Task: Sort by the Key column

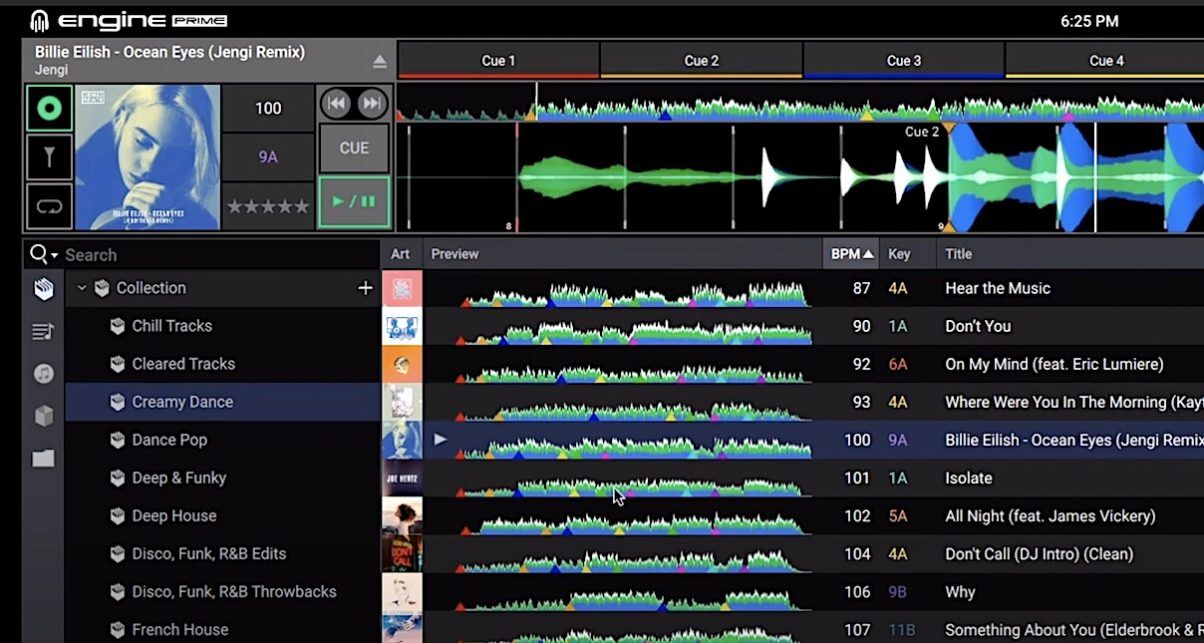Action: [x=908, y=254]
